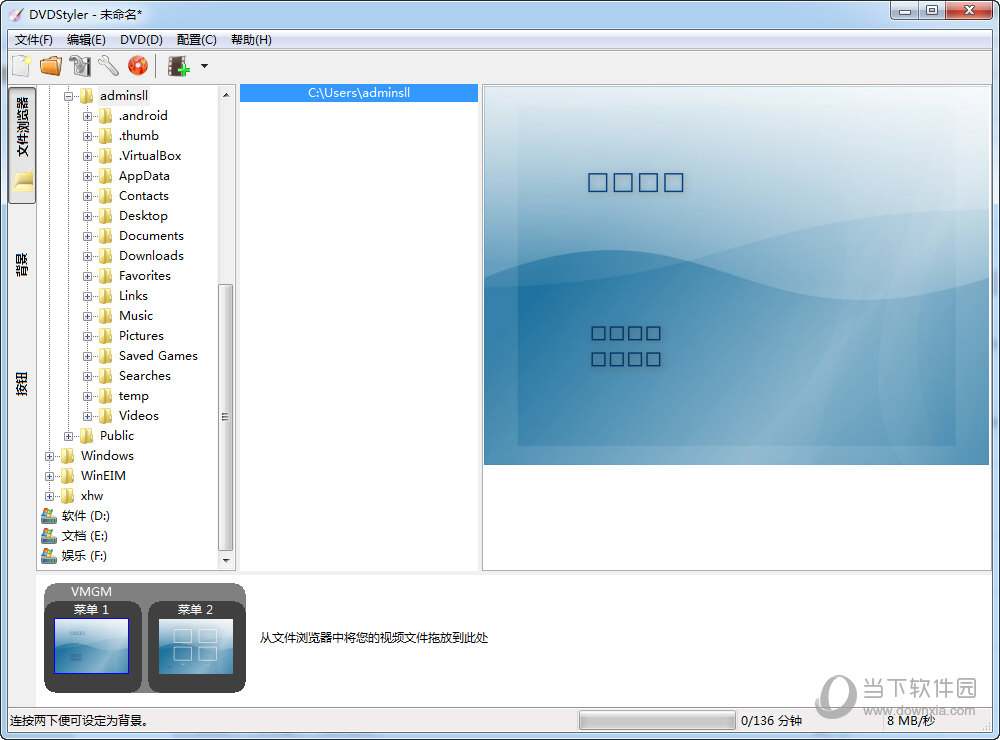Select the Documents folder

pyautogui.click(x=151, y=235)
